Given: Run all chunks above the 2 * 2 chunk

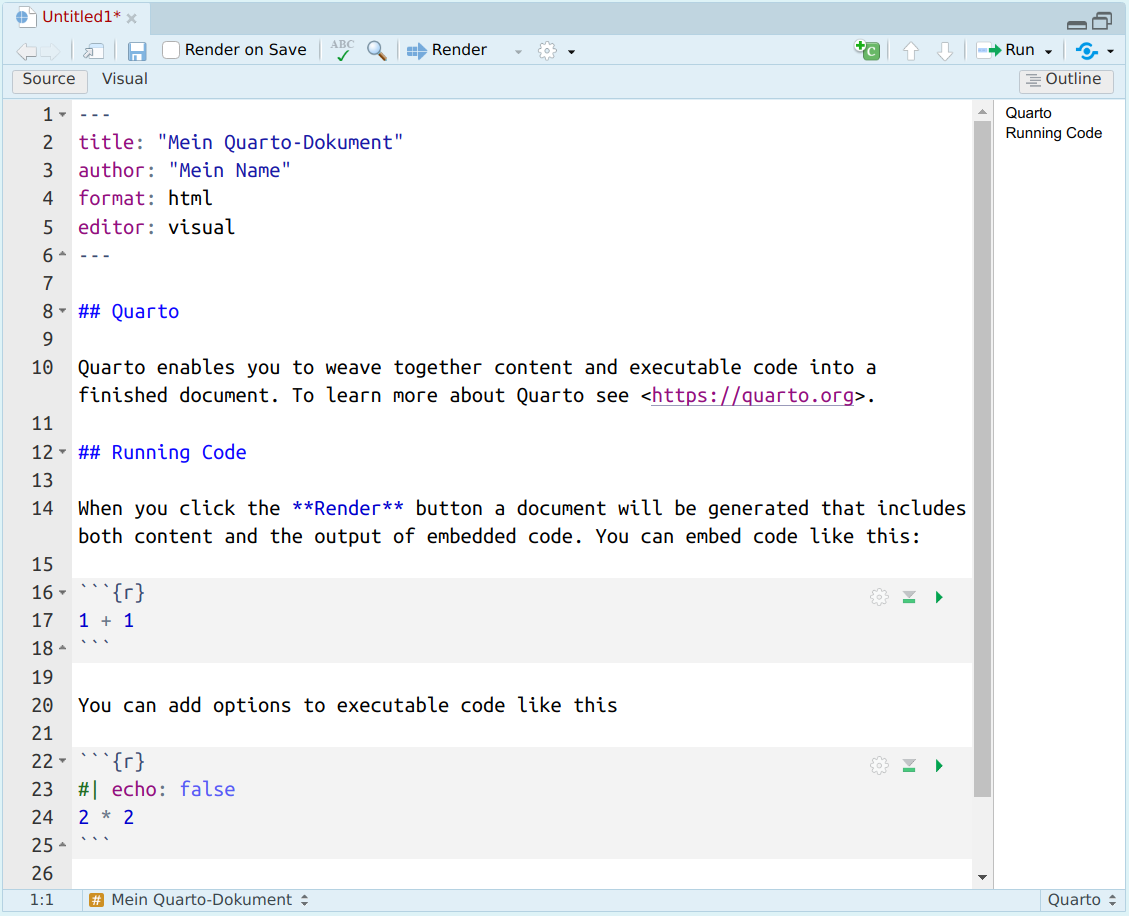Looking at the screenshot, I should (909, 765).
